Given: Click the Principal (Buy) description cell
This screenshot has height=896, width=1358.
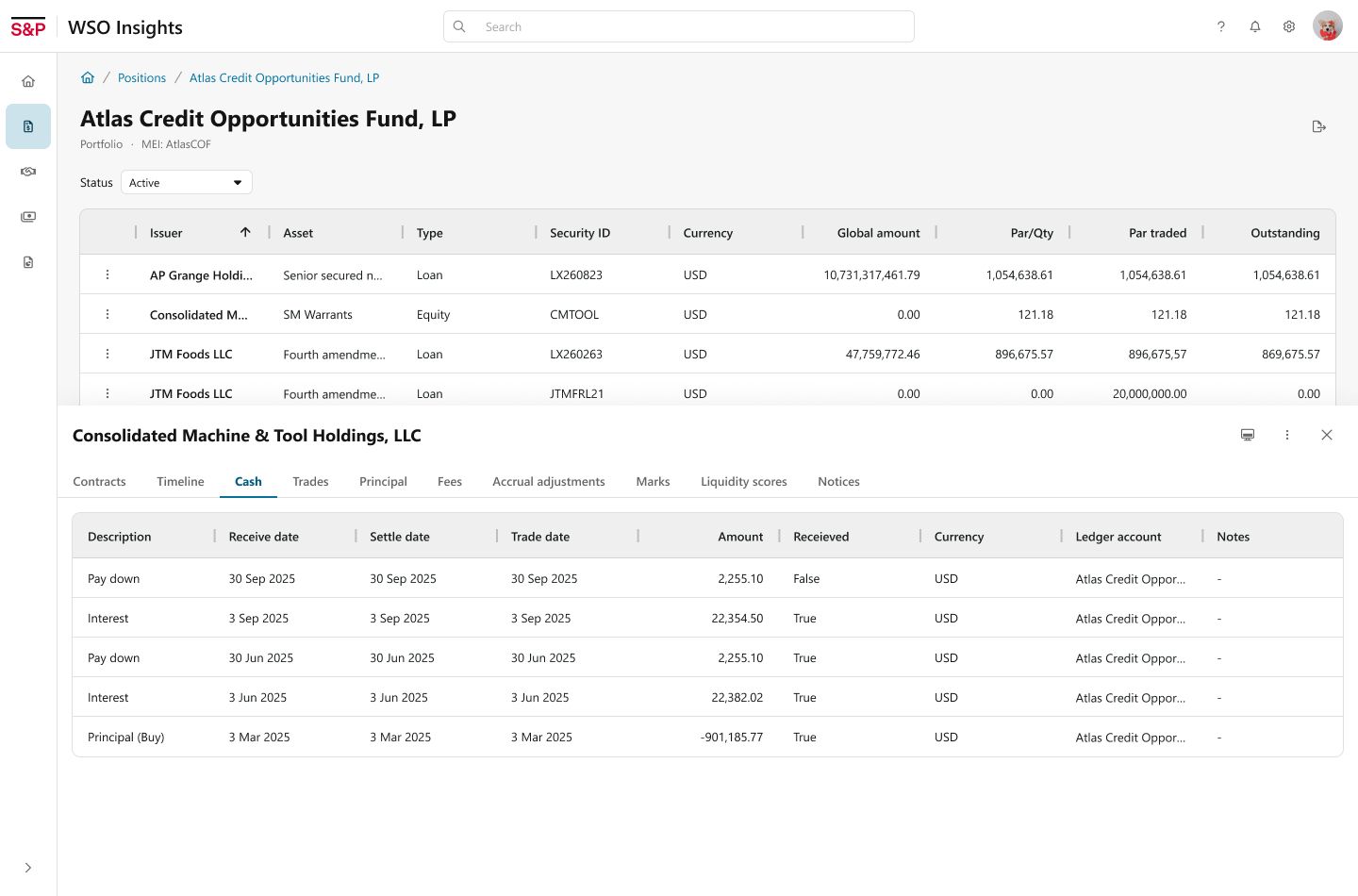Looking at the screenshot, I should click(x=126, y=738).
